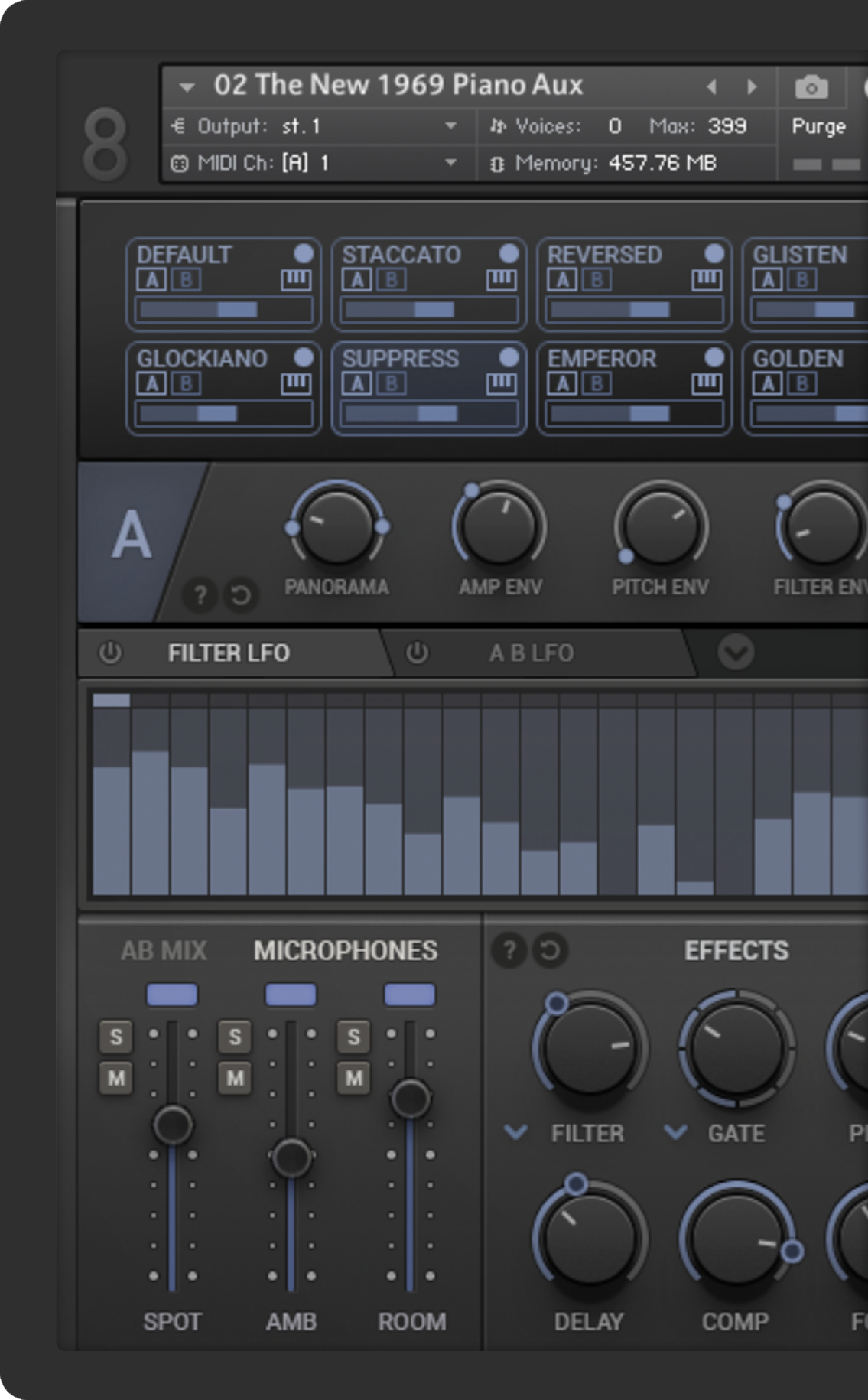Viewport: 868px width, 1400px height.
Task: Click the Max voices value 399
Action: (x=727, y=126)
